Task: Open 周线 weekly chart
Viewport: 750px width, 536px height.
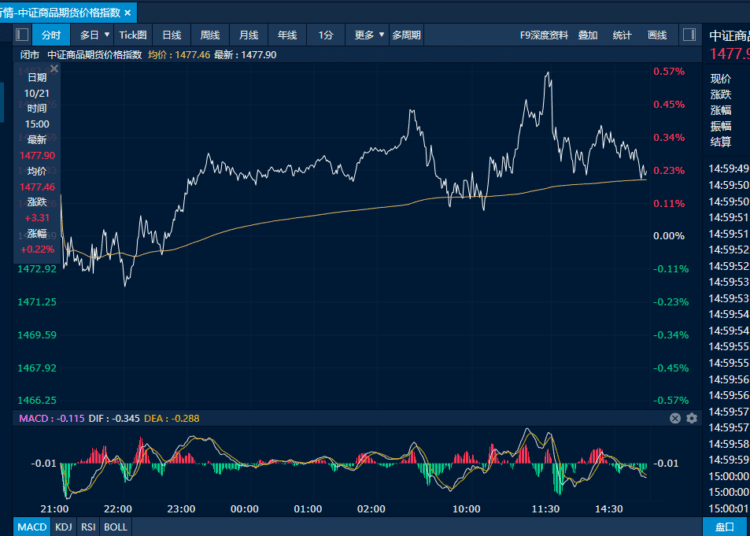Action: 210,35
